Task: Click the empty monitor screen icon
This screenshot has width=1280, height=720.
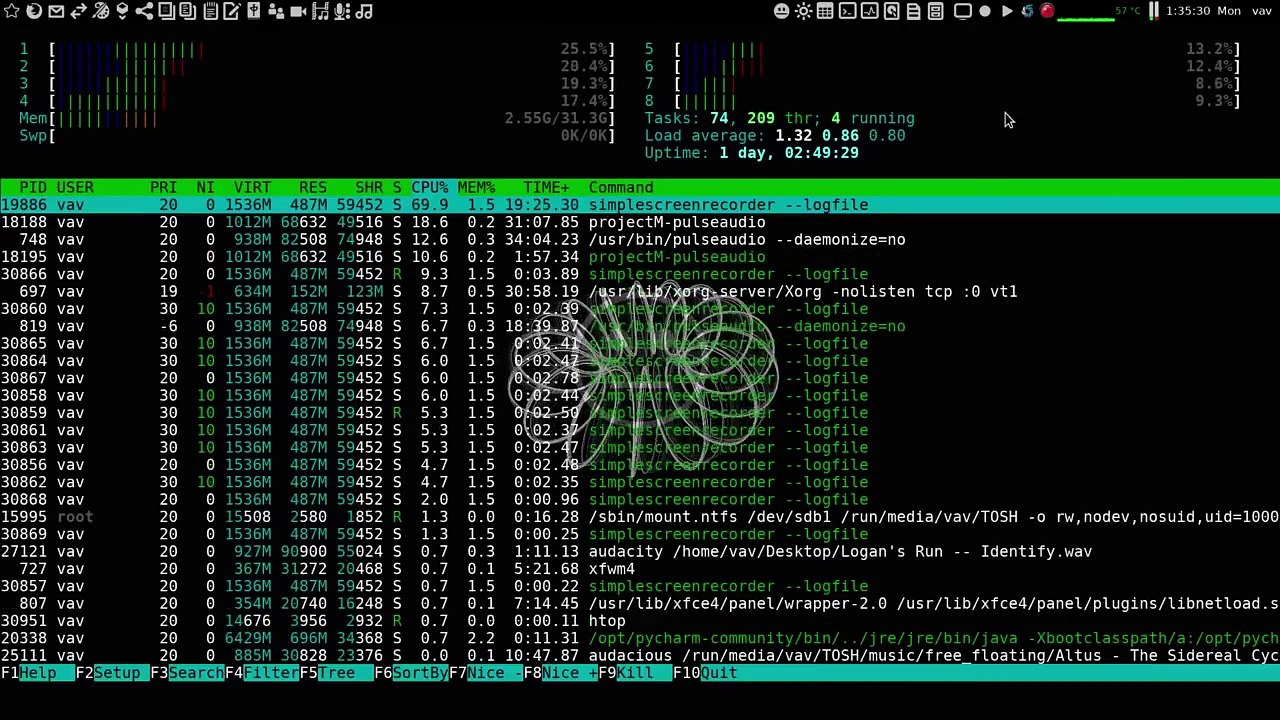Action: pyautogui.click(x=962, y=11)
